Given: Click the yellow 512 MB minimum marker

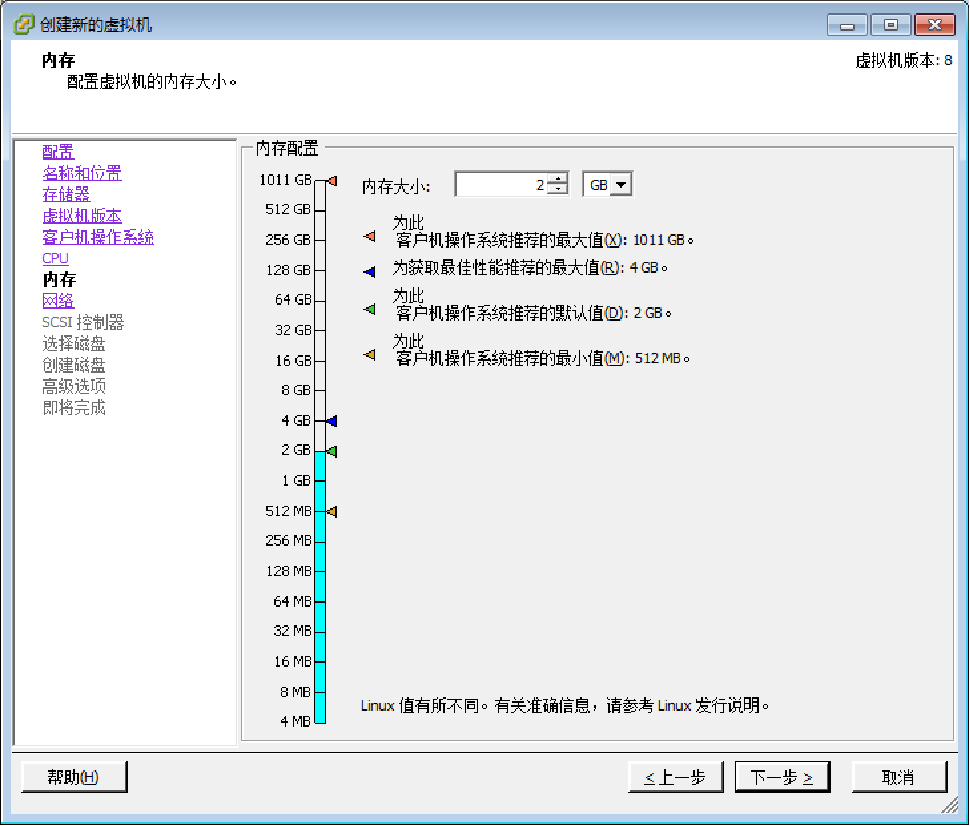Looking at the screenshot, I should pyautogui.click(x=332, y=512).
